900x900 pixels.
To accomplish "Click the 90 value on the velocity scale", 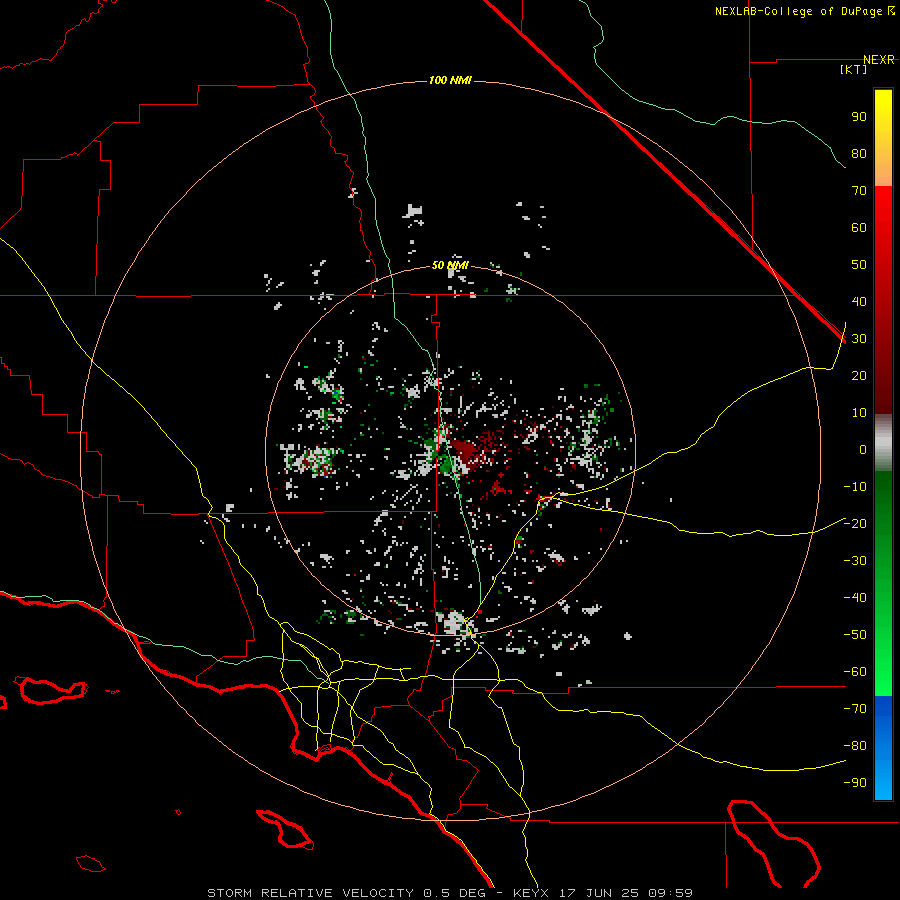I will [x=859, y=117].
